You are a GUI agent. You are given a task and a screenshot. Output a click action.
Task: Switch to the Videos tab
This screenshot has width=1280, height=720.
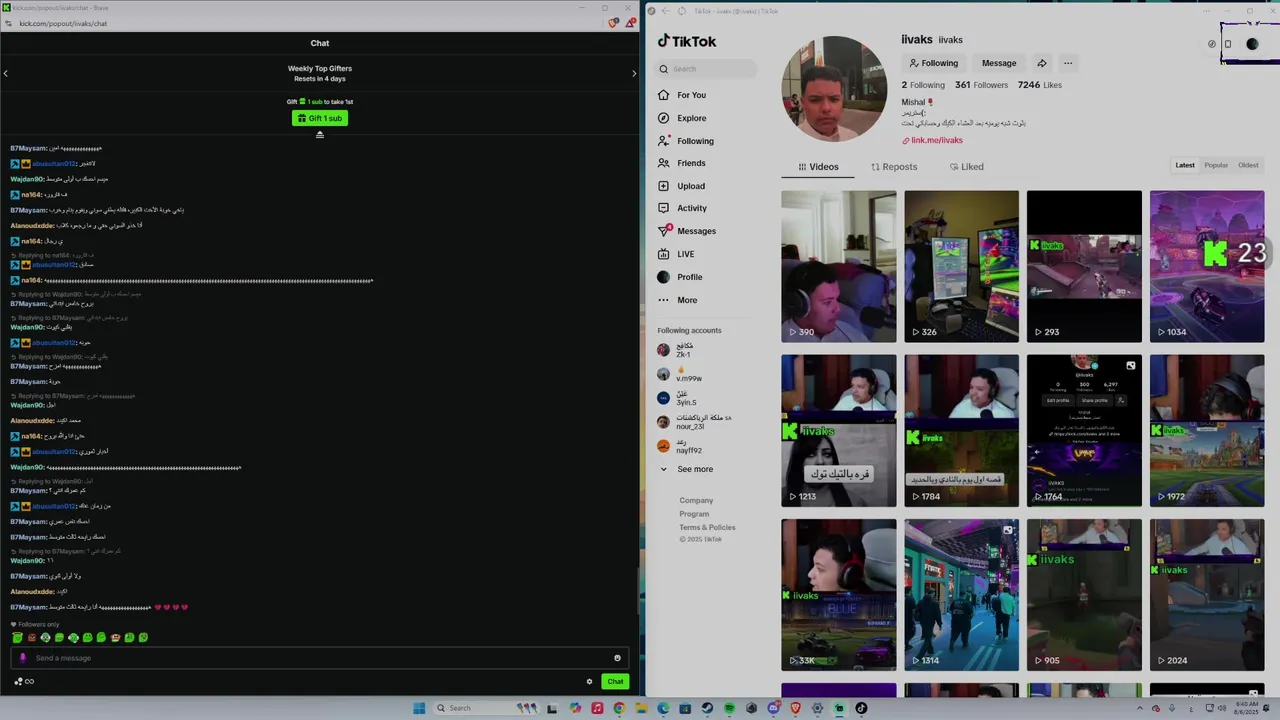818,167
